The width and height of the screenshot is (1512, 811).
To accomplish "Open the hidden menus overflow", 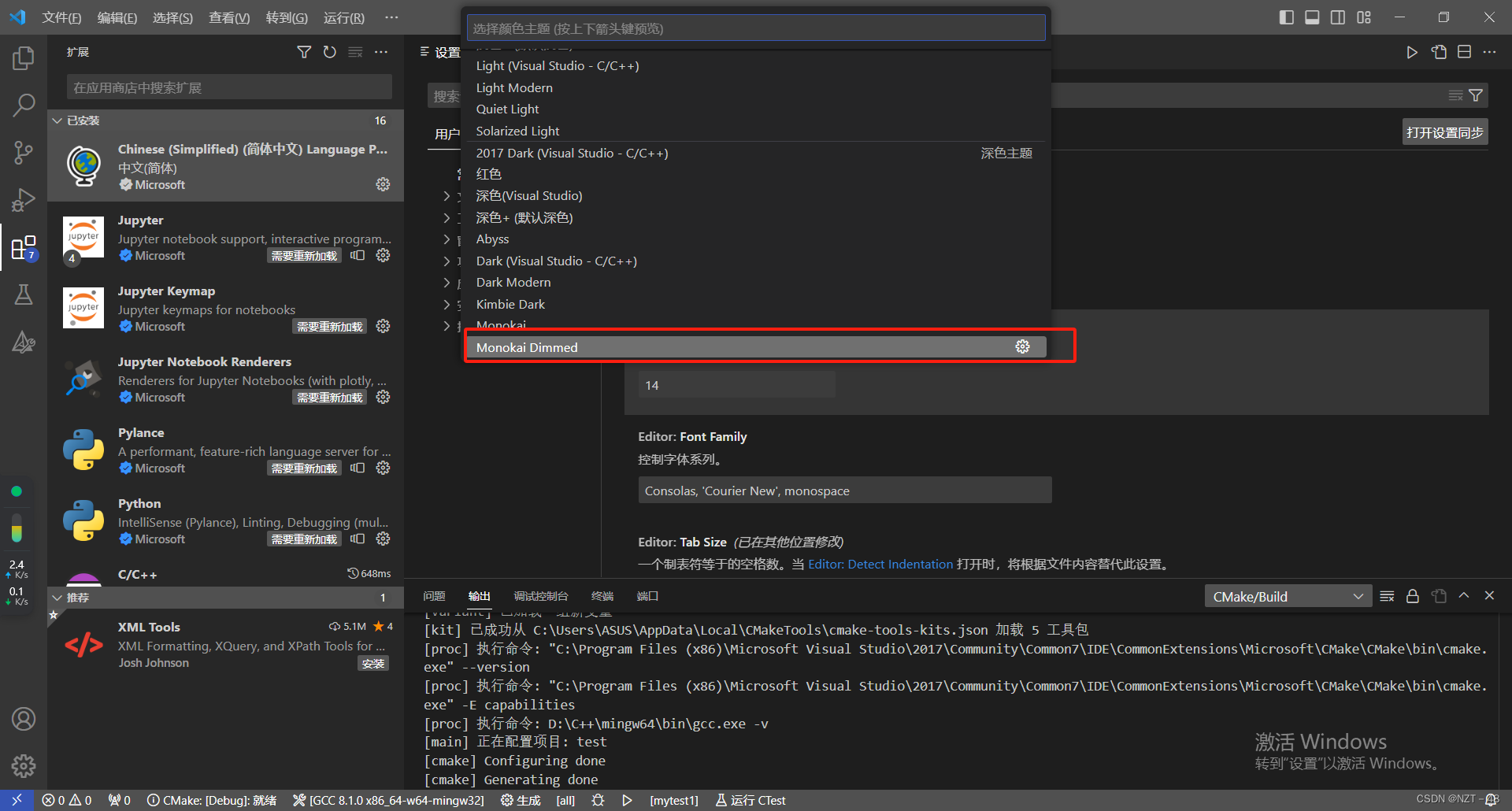I will [x=391, y=17].
